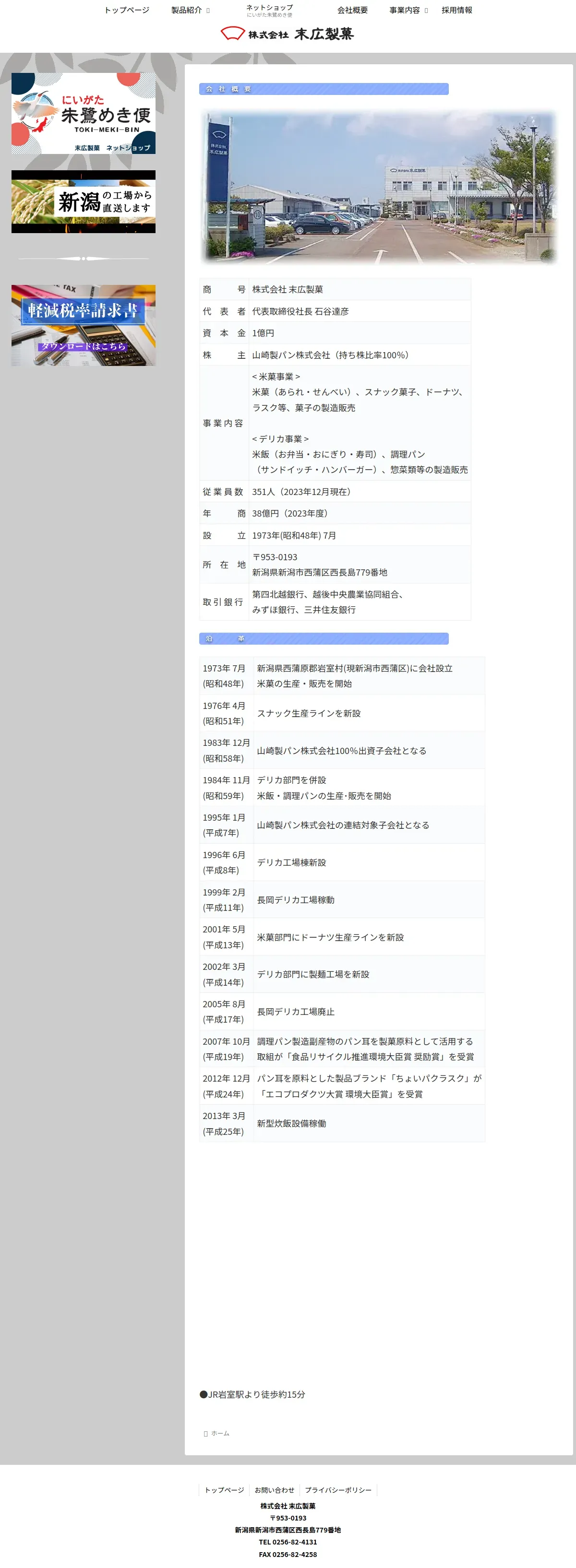This screenshot has width=576, height=1568.
Task: Select the text ●JR岩室駅より徒歩約15分
Action: (x=252, y=1394)
